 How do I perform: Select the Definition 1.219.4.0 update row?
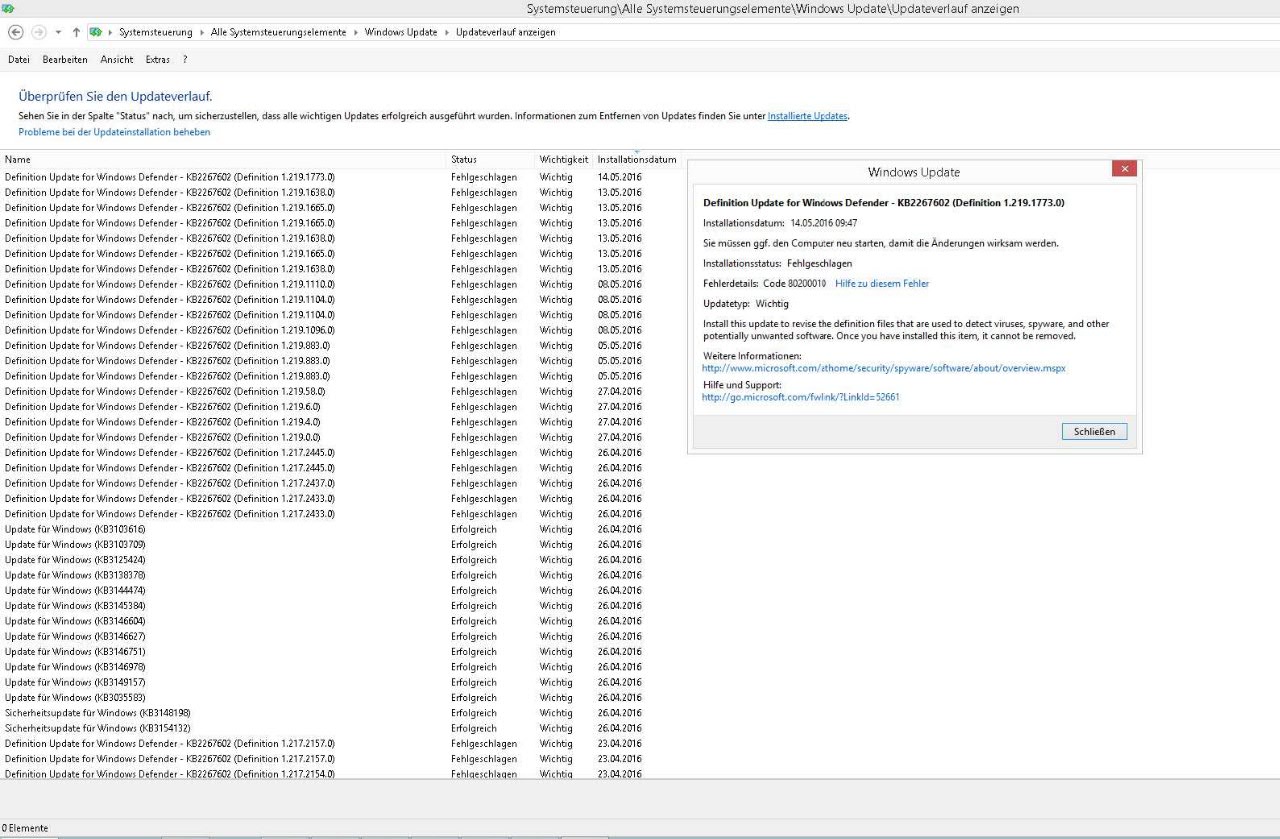click(323, 422)
